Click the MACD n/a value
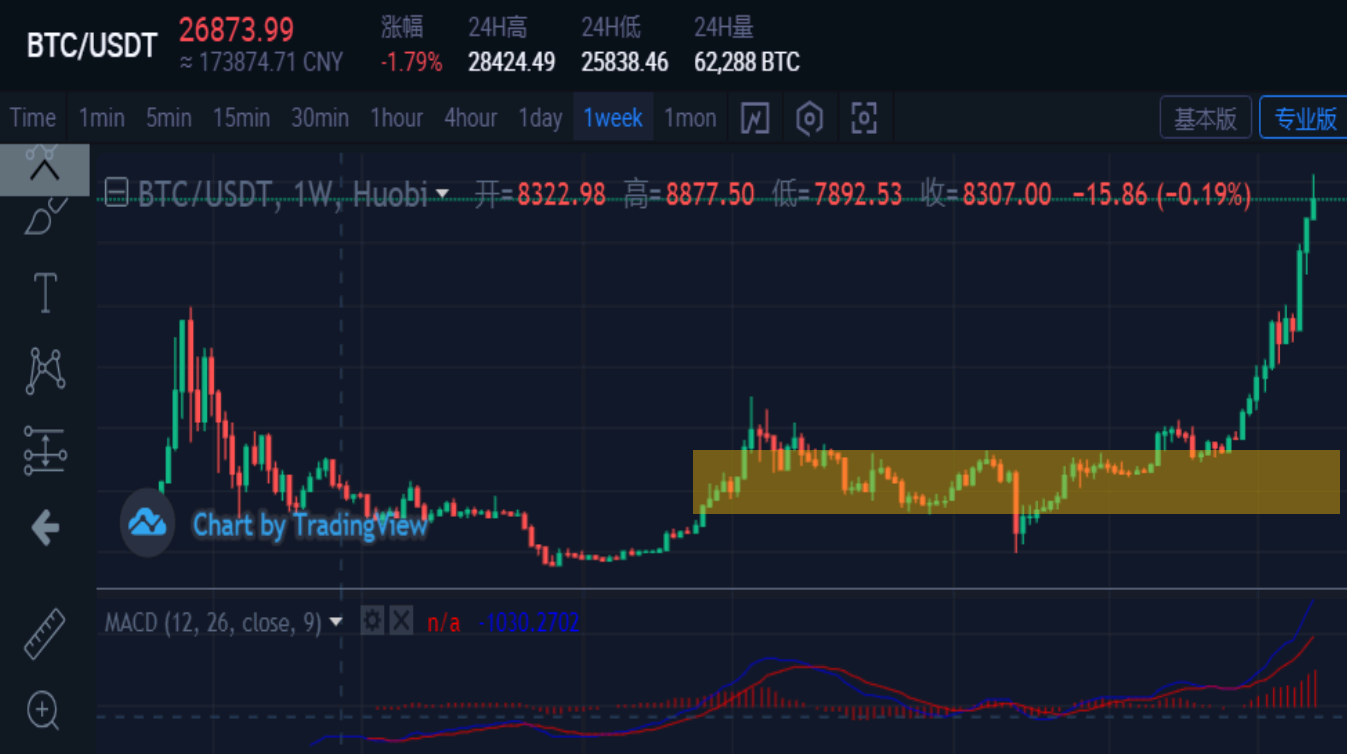 (444, 623)
